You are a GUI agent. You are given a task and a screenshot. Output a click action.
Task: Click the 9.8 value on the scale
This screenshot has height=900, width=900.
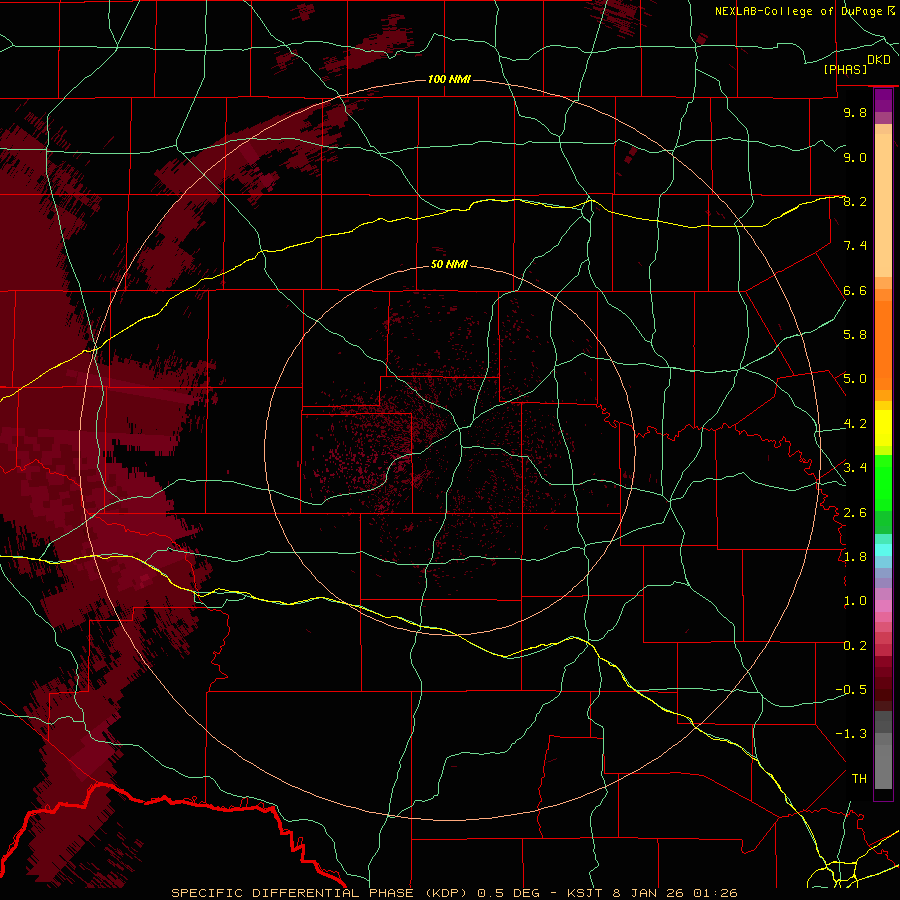pos(855,112)
